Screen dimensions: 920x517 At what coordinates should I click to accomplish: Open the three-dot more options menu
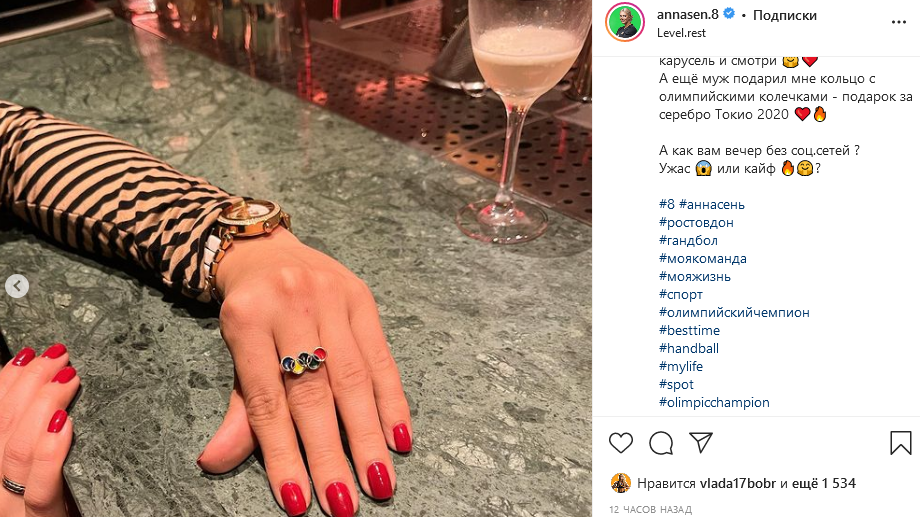pos(899,22)
